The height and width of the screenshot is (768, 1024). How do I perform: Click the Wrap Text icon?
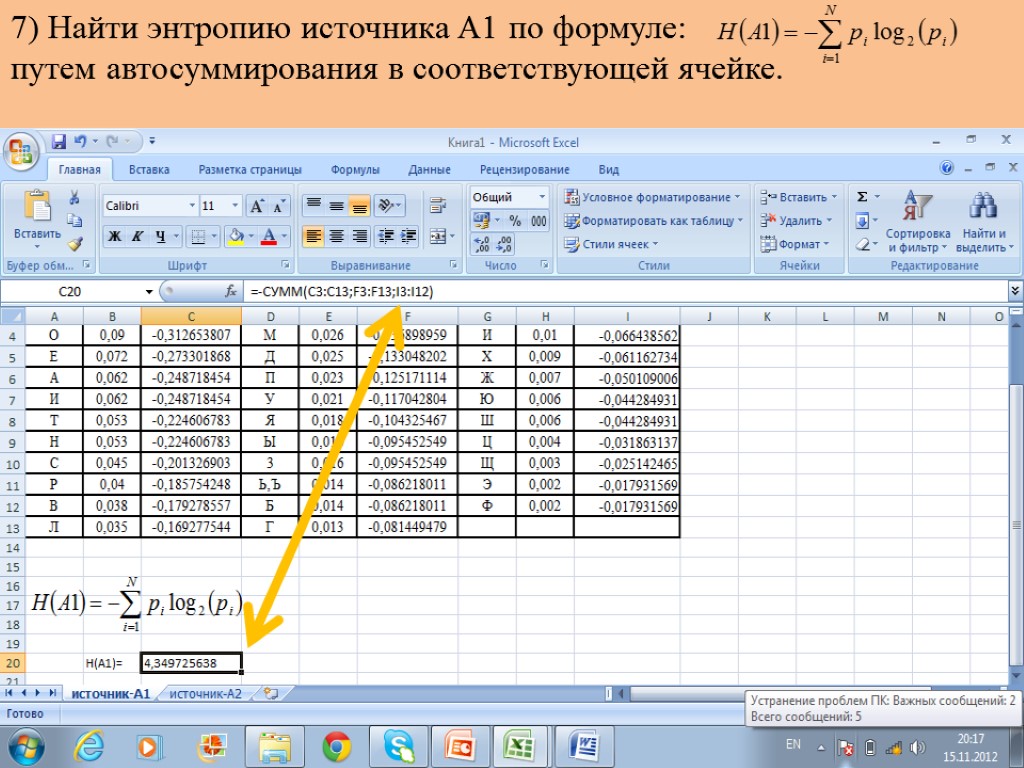tap(438, 206)
